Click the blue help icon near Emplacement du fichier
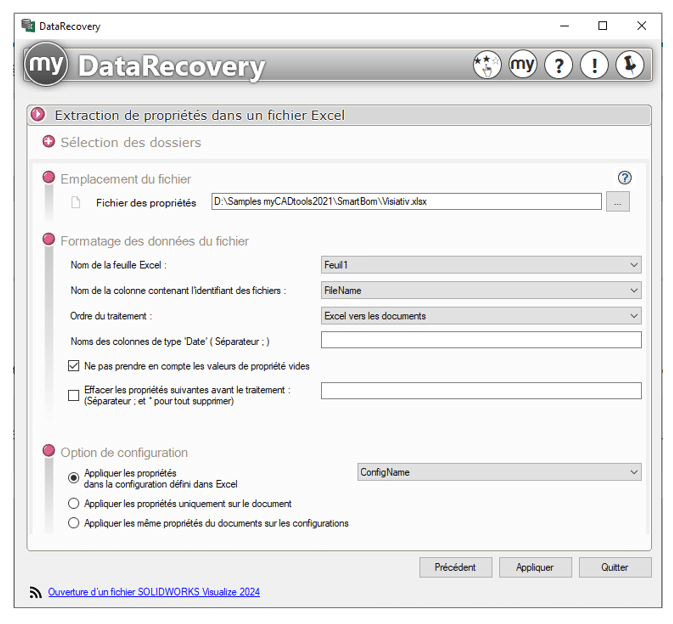 point(624,178)
